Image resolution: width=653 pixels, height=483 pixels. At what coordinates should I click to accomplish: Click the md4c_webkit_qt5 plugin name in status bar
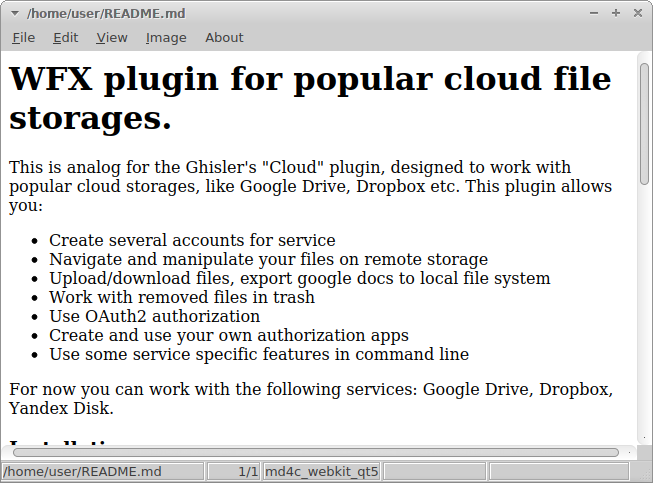(x=322, y=472)
